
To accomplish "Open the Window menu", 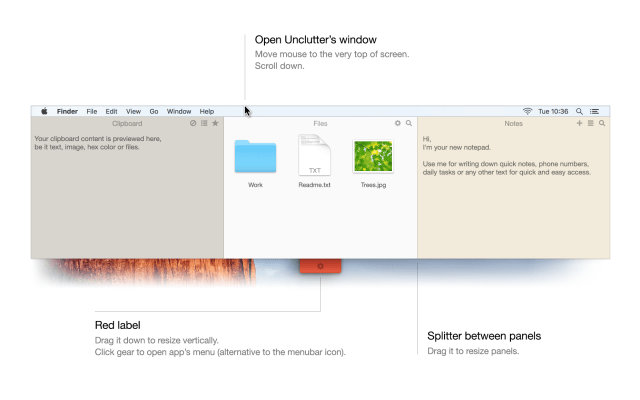I will 179,111.
